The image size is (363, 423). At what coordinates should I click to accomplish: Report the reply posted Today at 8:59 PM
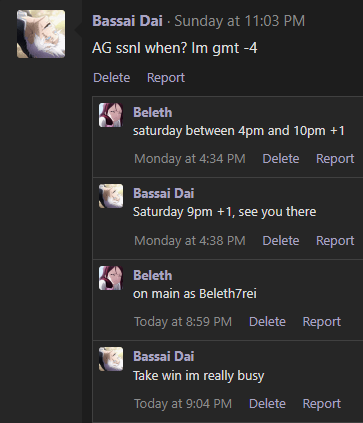click(322, 322)
